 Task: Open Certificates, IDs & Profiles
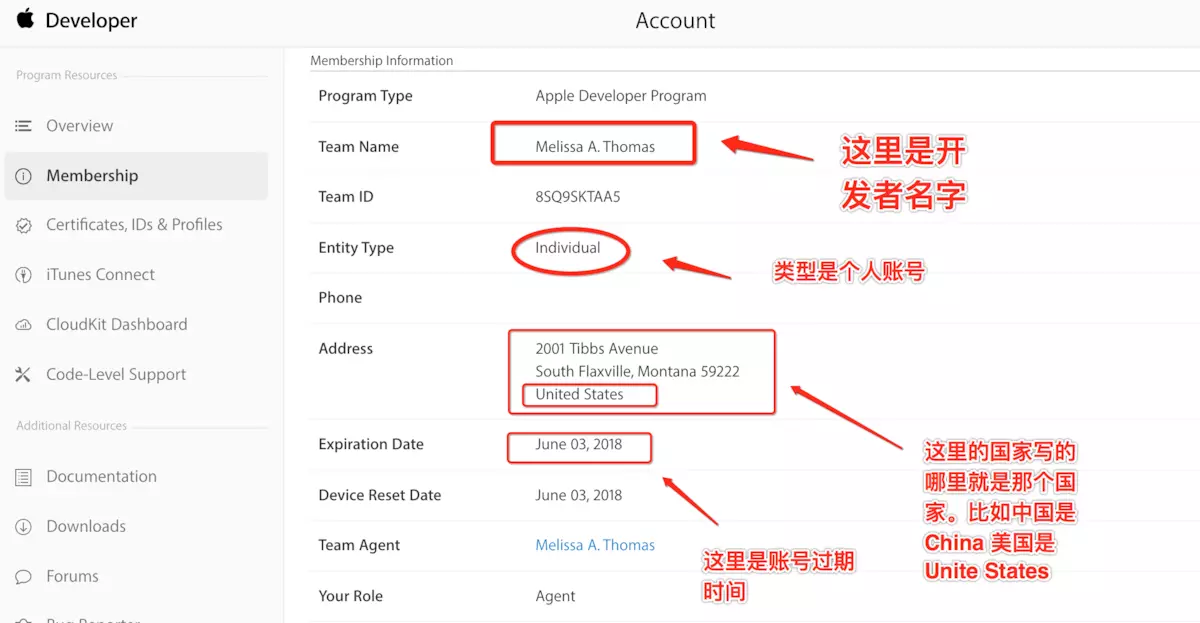[136, 225]
